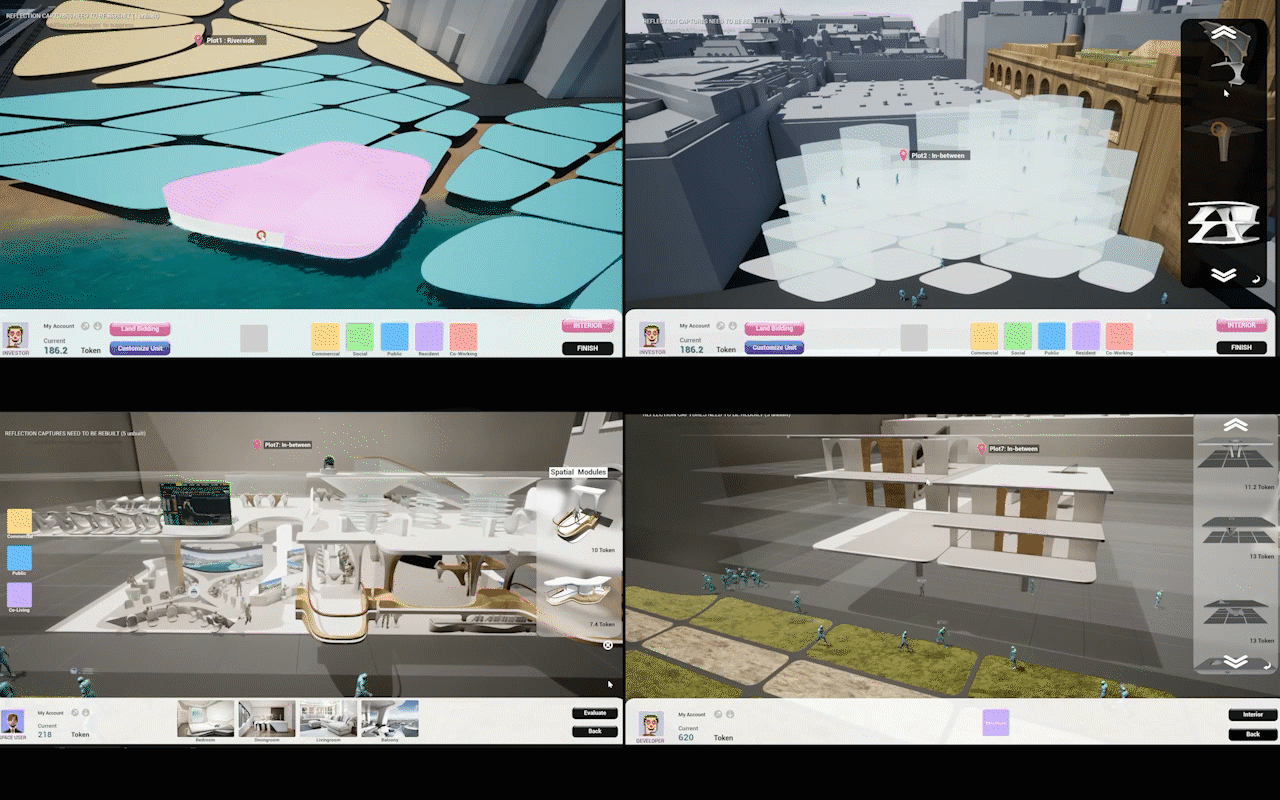Toggle the Interior option in the developer view
Screen dimensions: 1280x800
(1252, 714)
